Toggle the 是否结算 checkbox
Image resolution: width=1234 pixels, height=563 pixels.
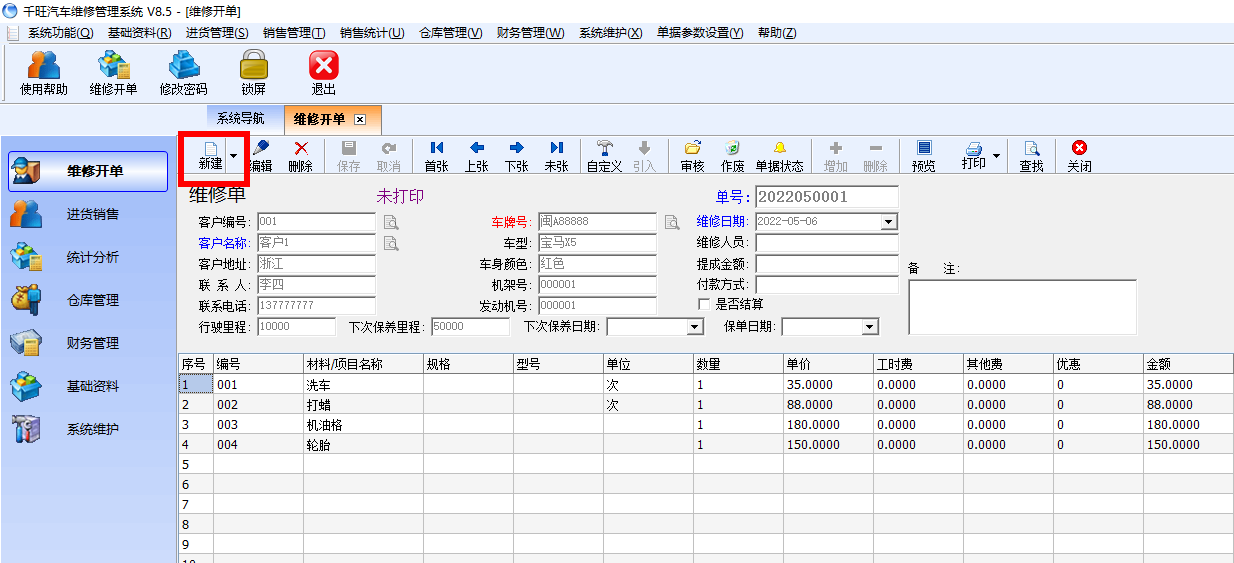coord(704,304)
